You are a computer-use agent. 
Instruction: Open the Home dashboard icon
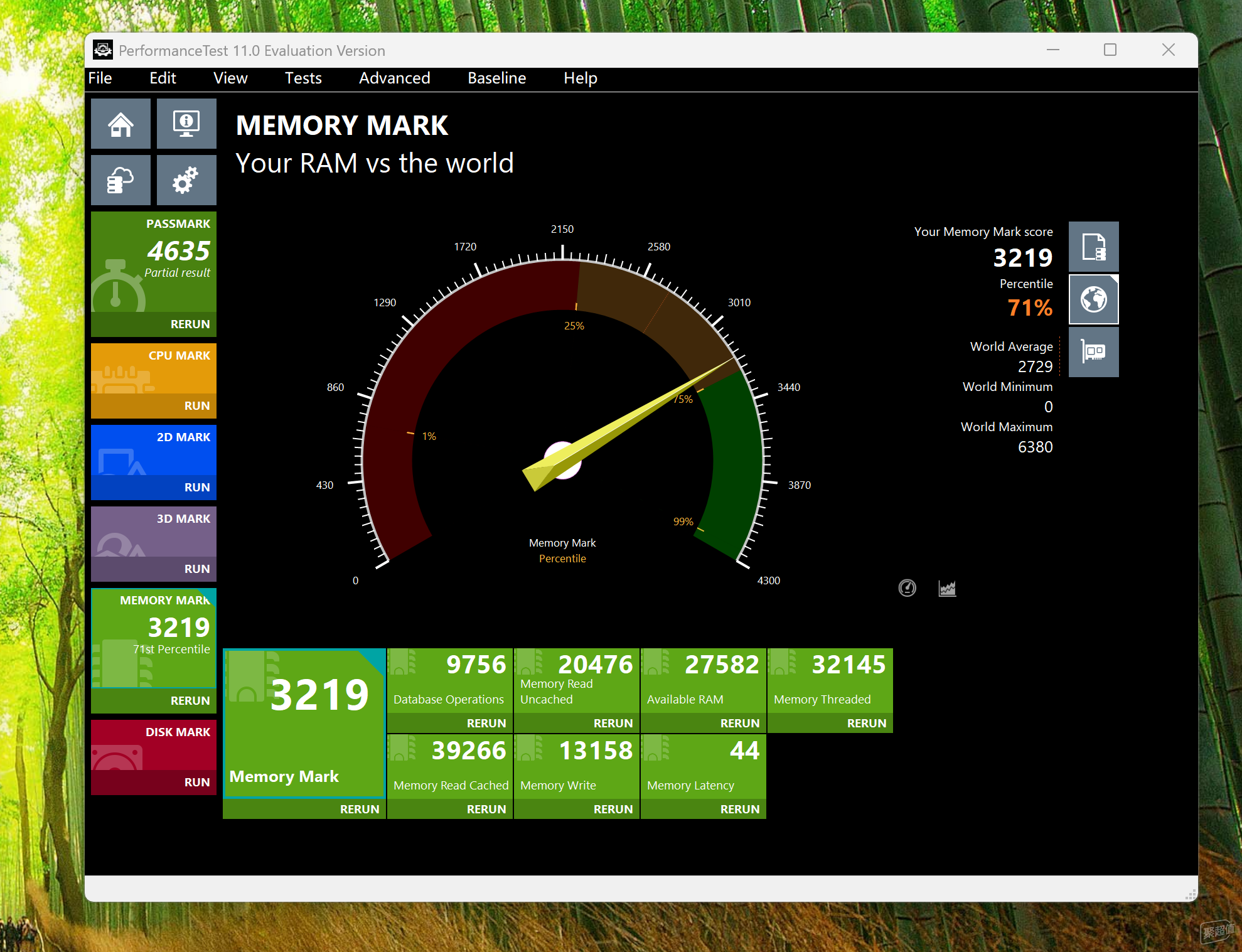(x=120, y=124)
